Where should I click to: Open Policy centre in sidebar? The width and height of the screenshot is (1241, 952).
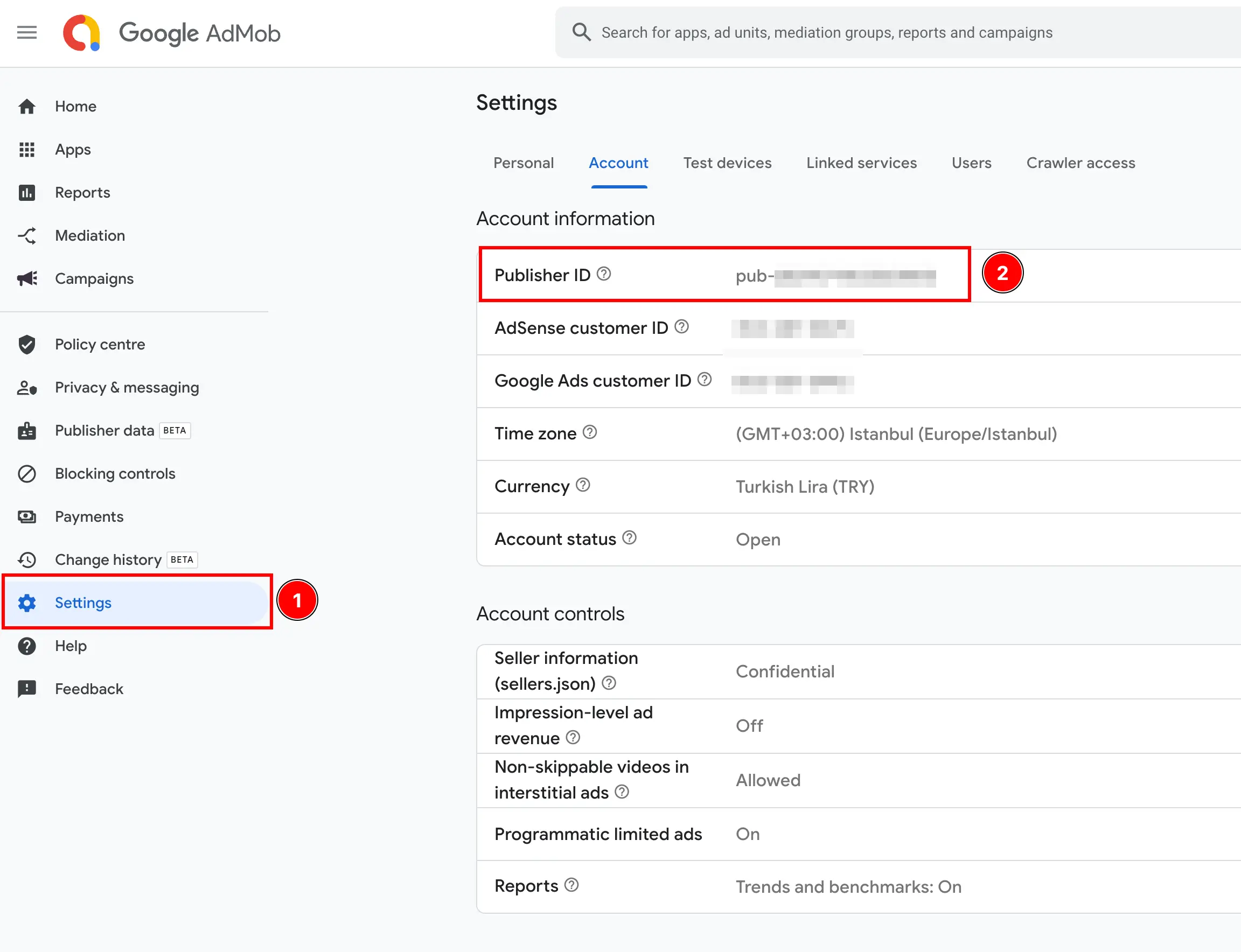[100, 345]
